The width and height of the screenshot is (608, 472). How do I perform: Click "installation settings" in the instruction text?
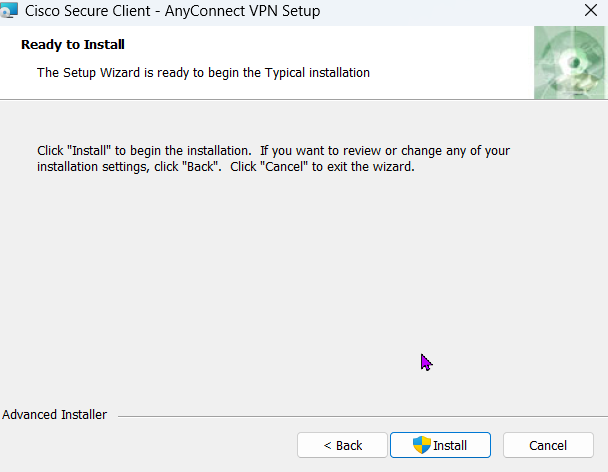[x=88, y=167]
